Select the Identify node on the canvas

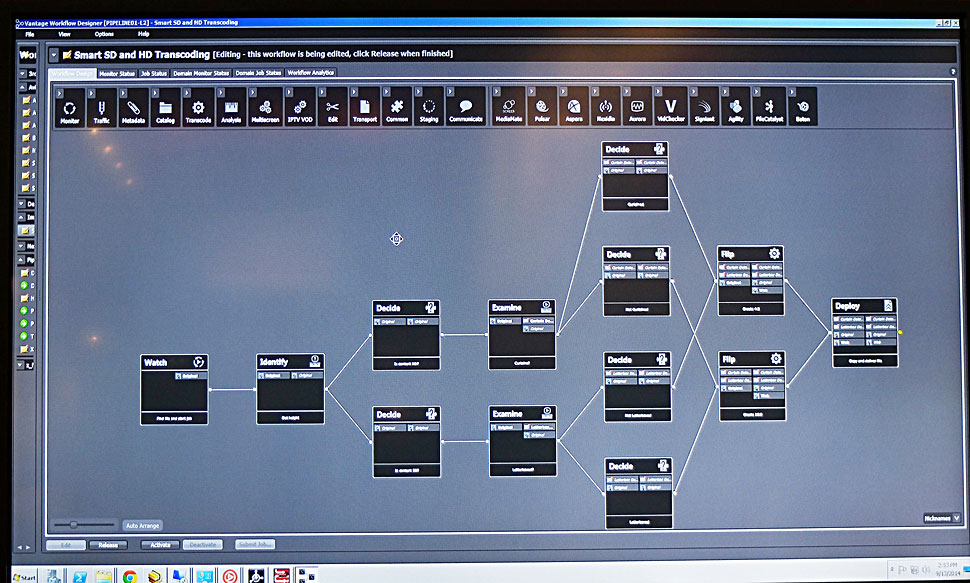point(290,389)
